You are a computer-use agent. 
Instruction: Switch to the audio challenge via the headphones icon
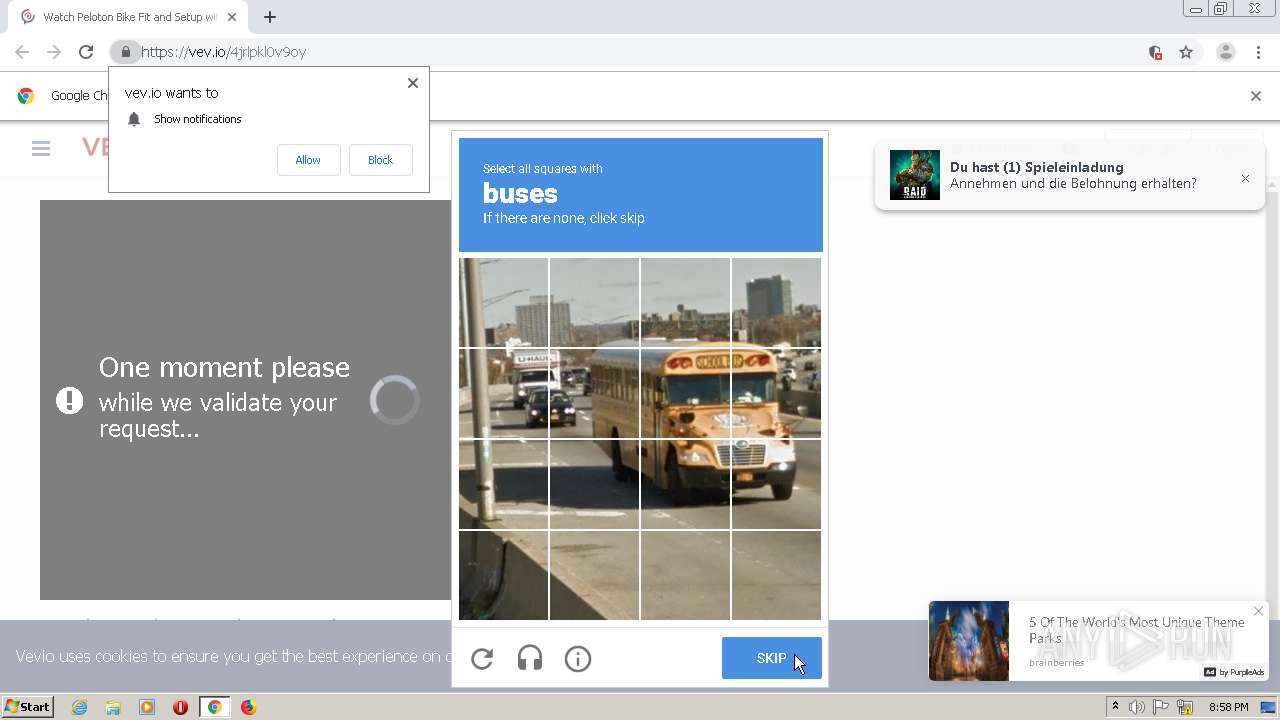[530, 658]
